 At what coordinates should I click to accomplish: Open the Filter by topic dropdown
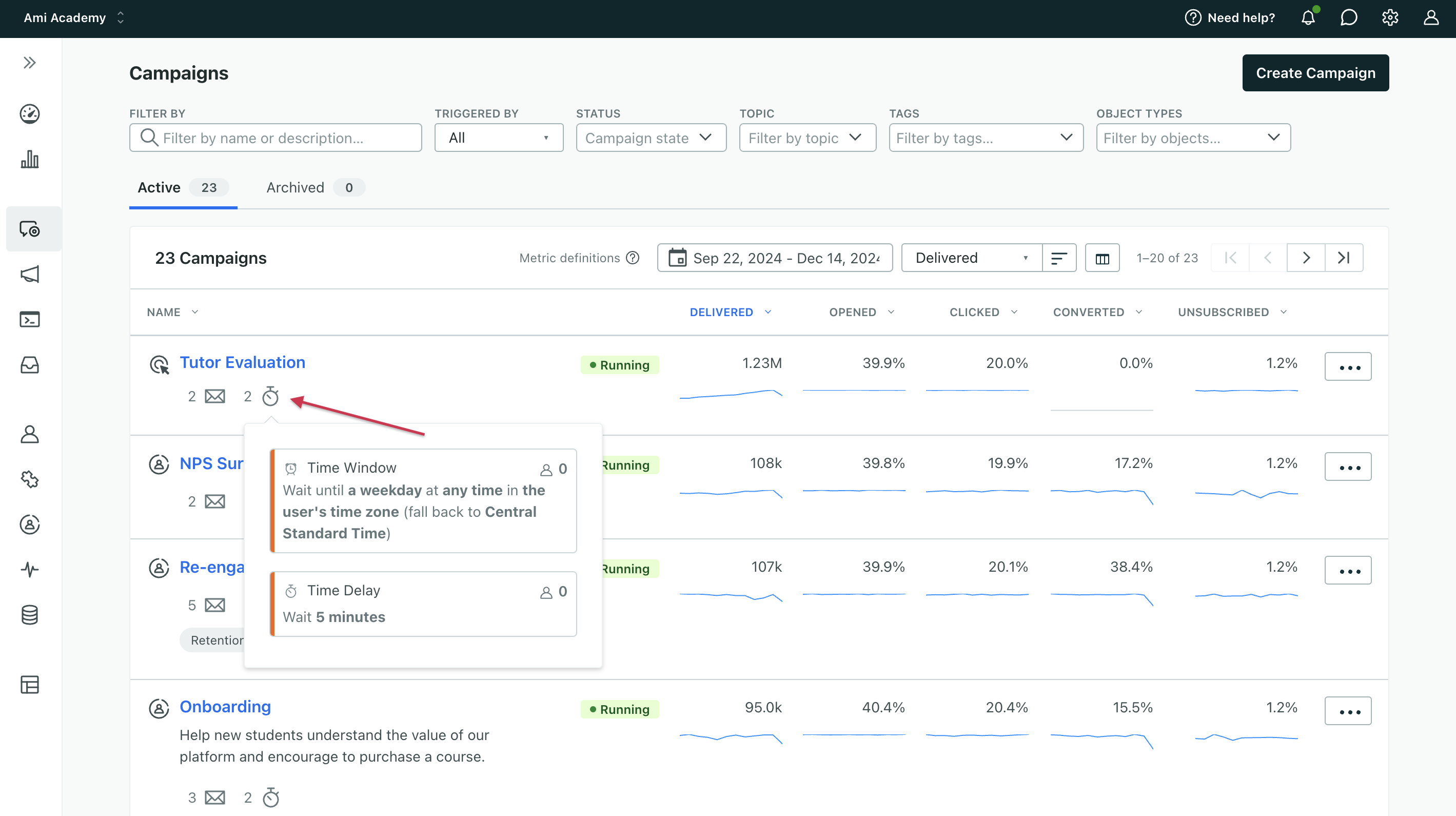[806, 138]
